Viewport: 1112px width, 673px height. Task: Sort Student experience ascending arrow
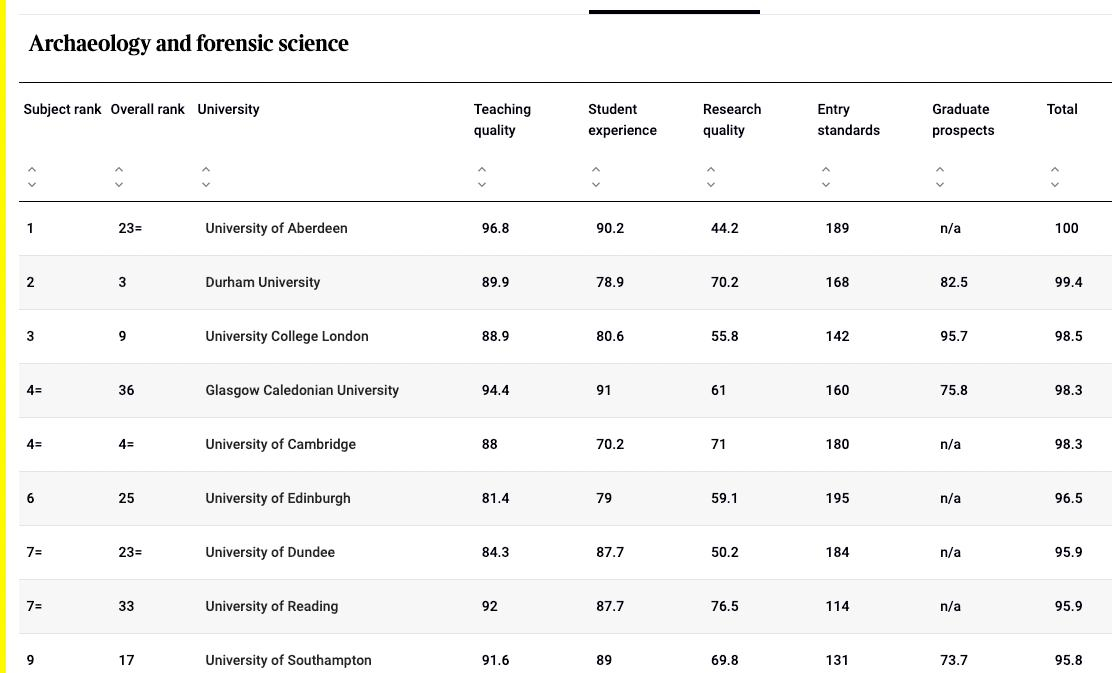click(596, 169)
